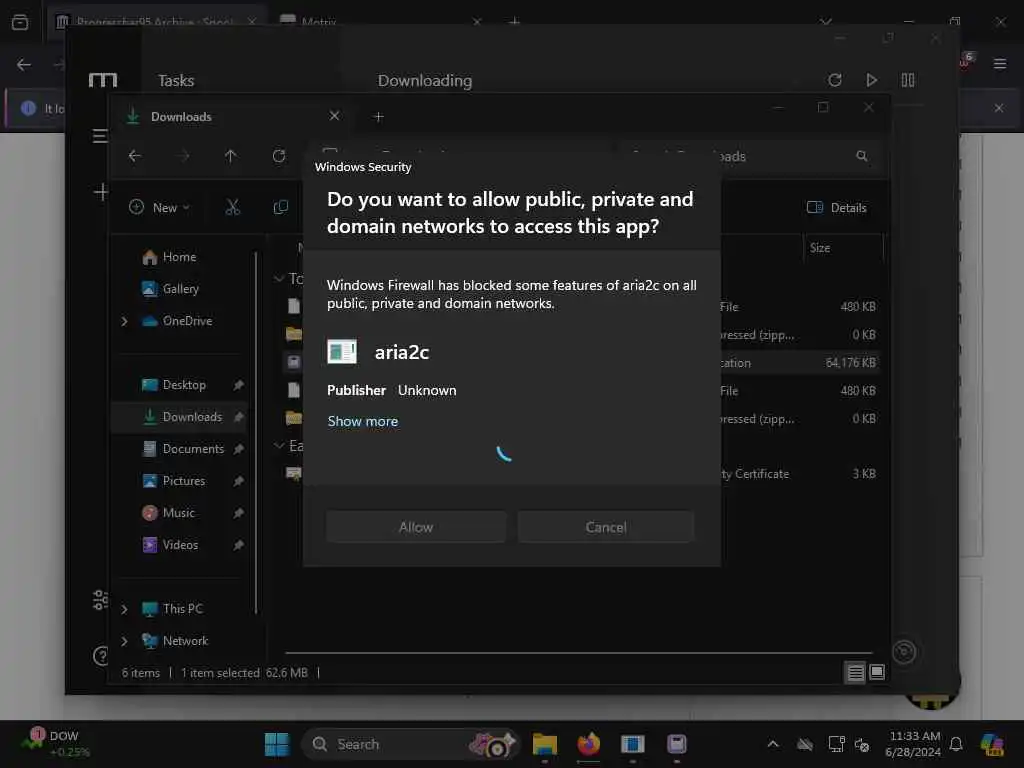Click the Copy icon in Explorer toolbar

tap(281, 208)
